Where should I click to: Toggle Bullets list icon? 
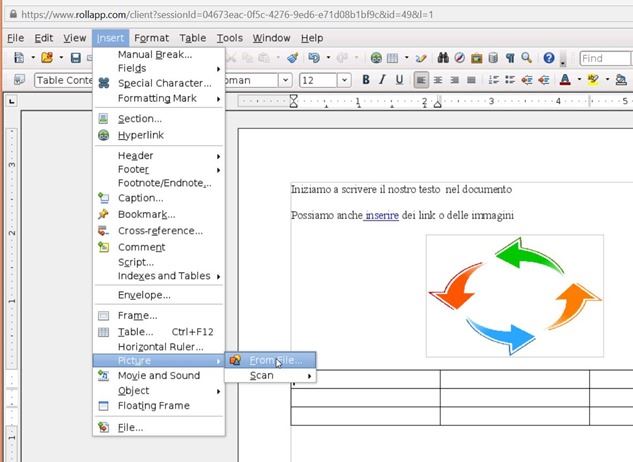click(510, 80)
